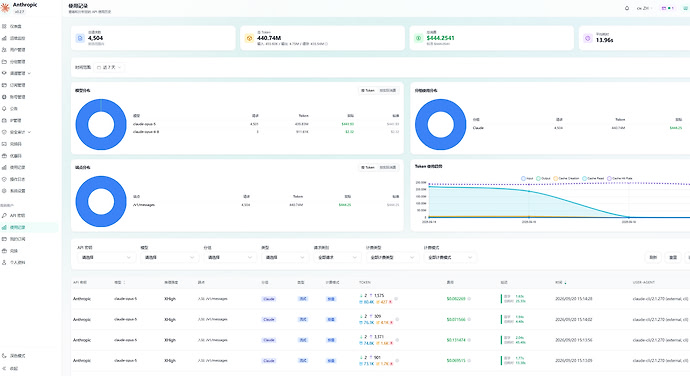Click claude-opus-5 row in 模型分布 table
The height and width of the screenshot is (376, 690).
pyautogui.click(x=266, y=124)
